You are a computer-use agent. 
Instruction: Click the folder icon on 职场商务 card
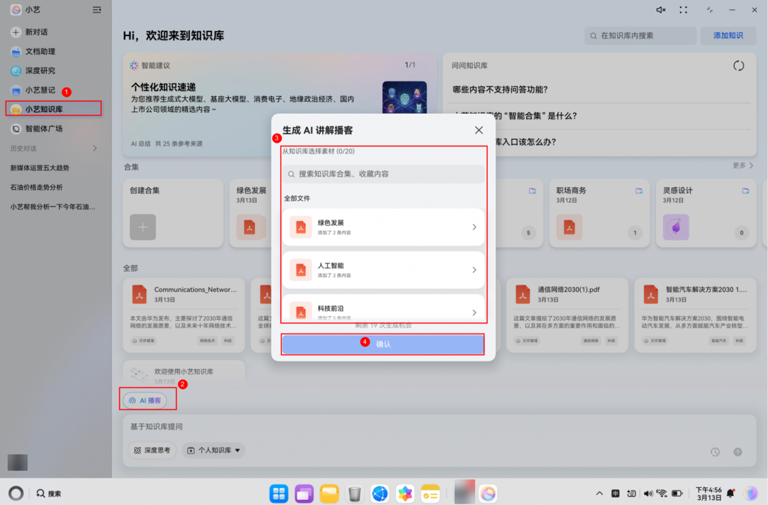[x=639, y=191]
